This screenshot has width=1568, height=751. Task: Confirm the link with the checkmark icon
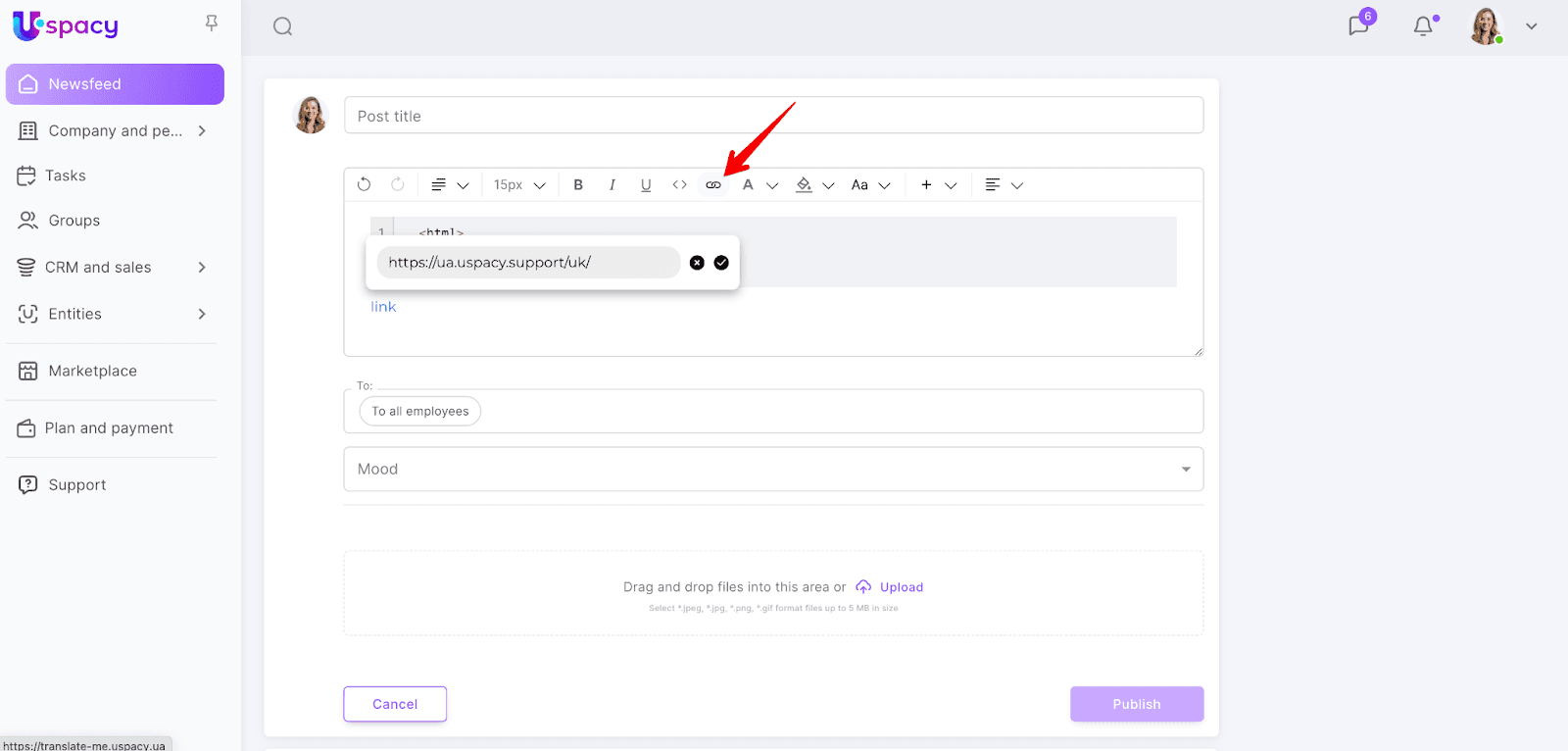(x=721, y=263)
